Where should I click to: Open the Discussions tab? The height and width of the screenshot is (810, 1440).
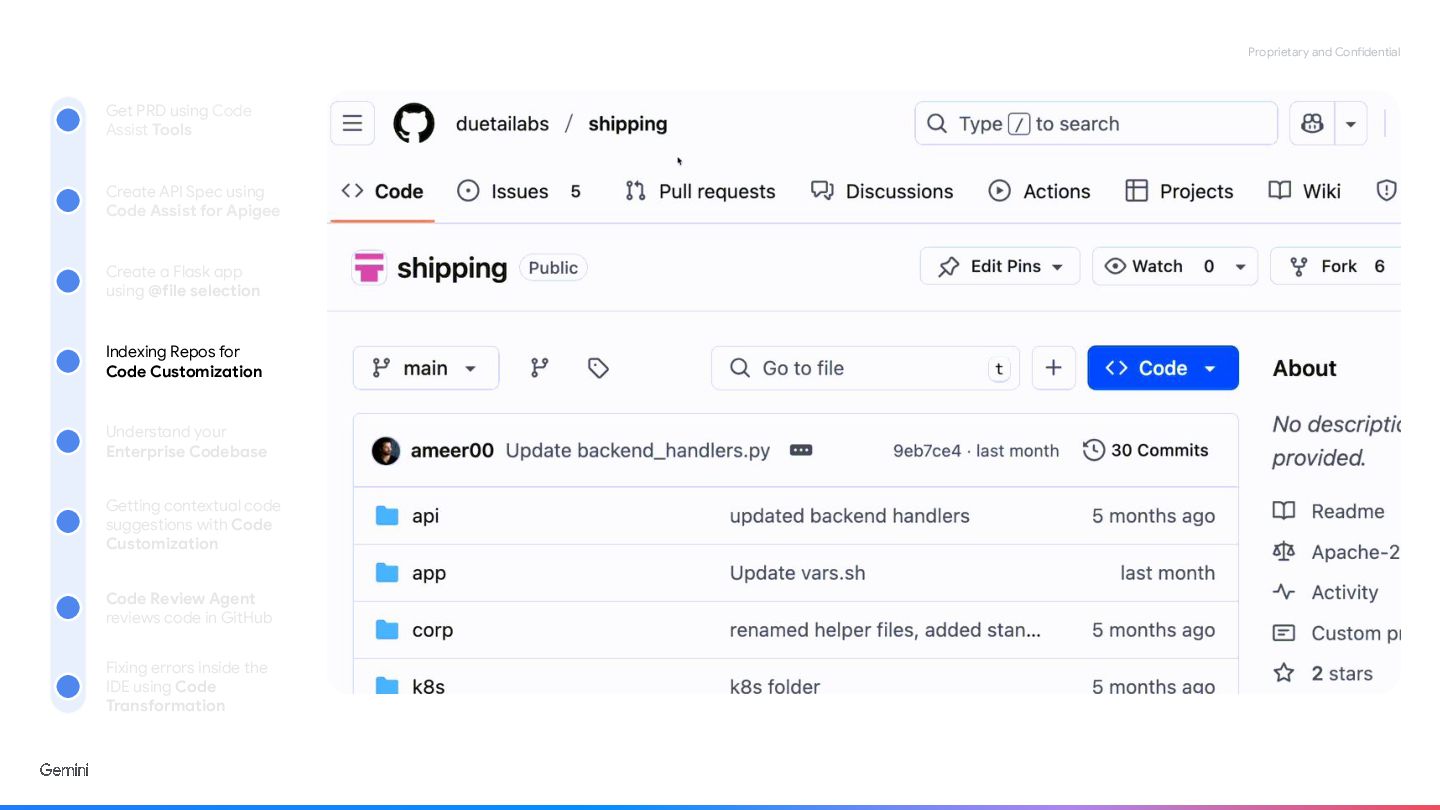click(882, 191)
